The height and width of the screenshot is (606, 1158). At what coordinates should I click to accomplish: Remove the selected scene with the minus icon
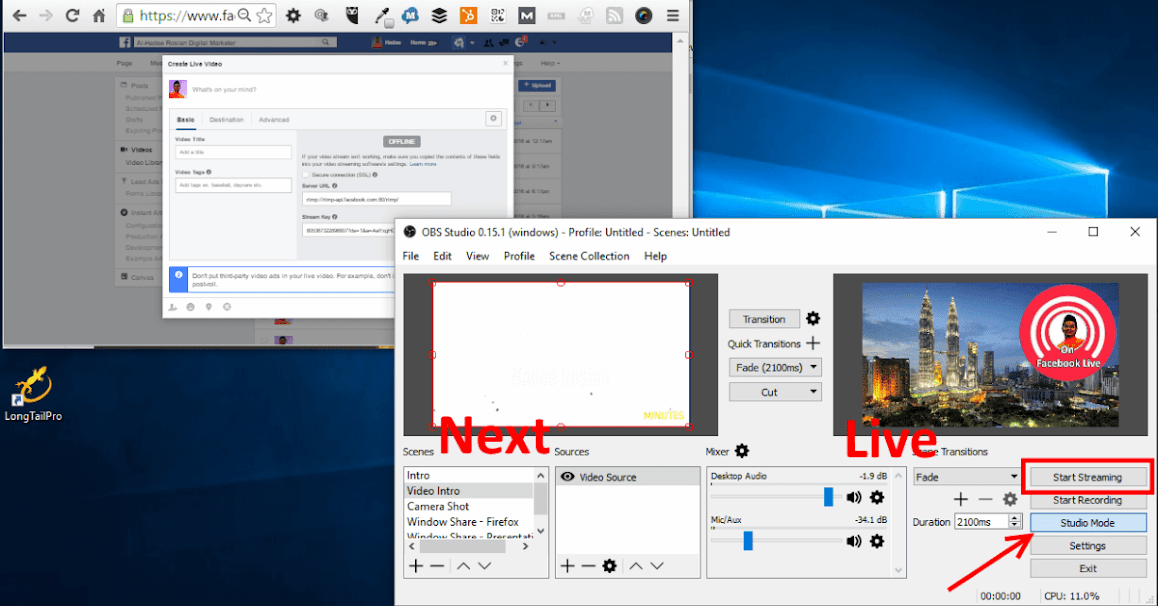437,566
